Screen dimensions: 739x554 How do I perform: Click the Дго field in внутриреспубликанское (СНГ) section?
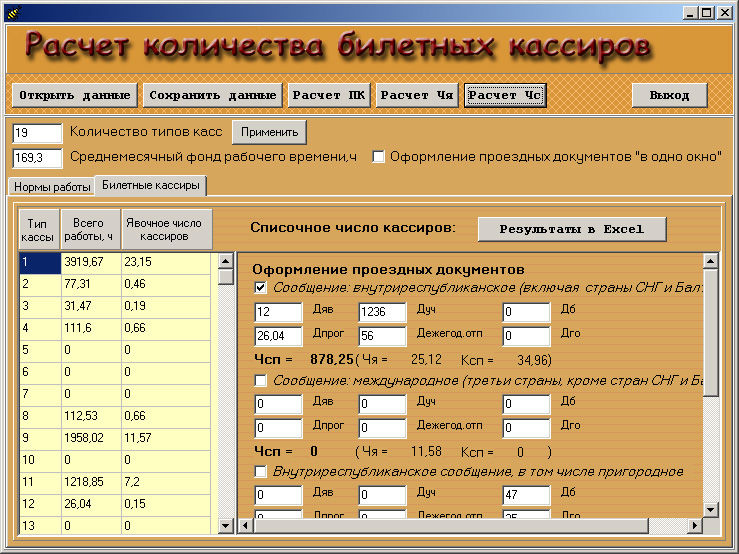tap(526, 336)
